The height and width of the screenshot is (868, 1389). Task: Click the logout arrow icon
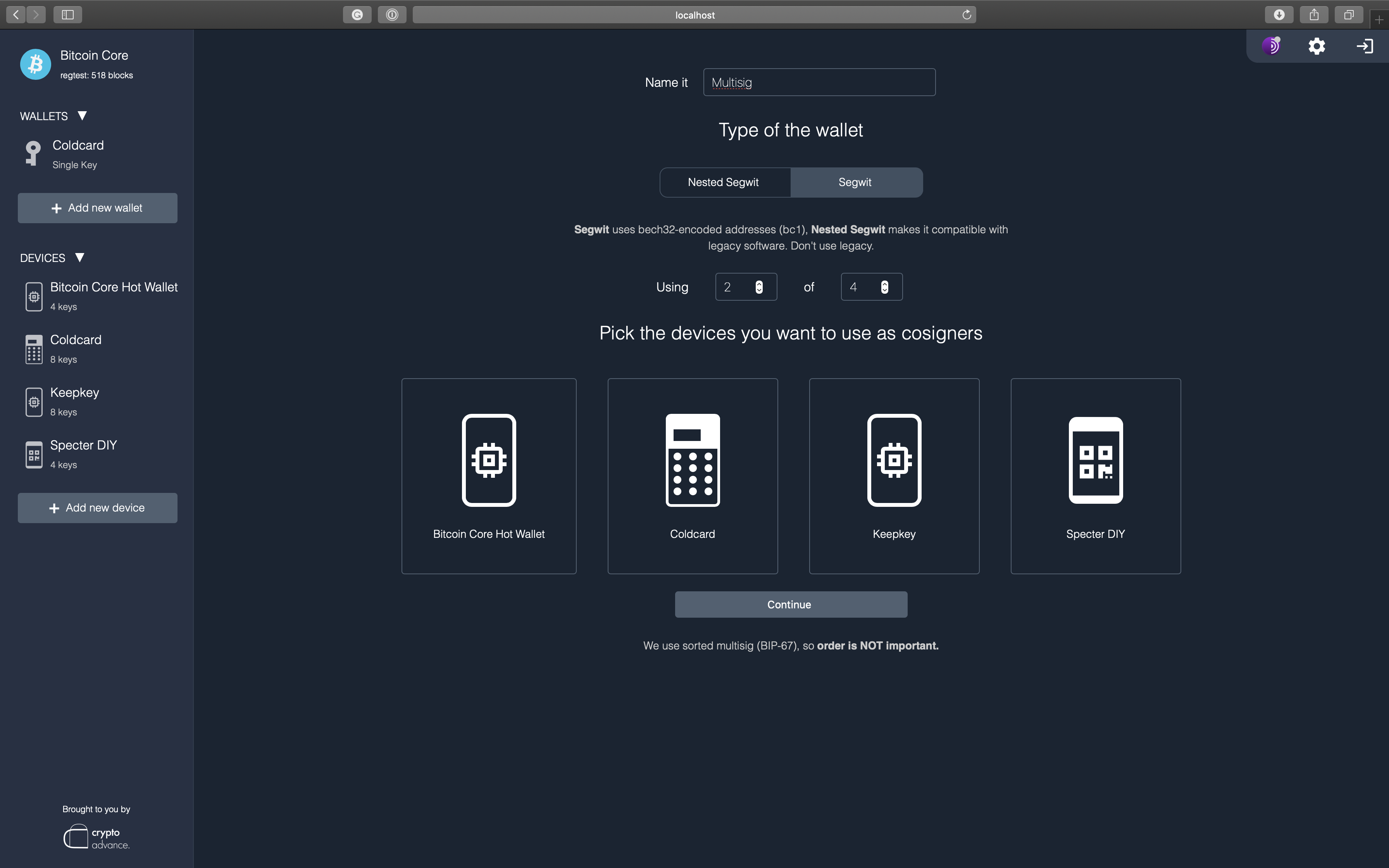(1364, 46)
